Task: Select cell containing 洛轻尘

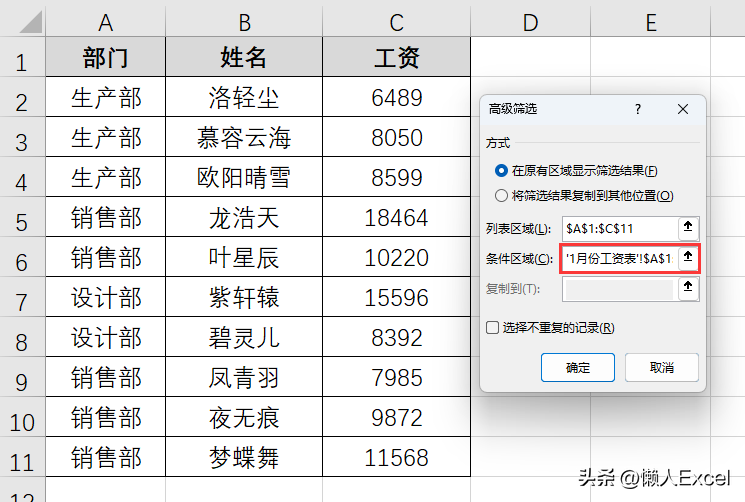Action: tap(244, 97)
